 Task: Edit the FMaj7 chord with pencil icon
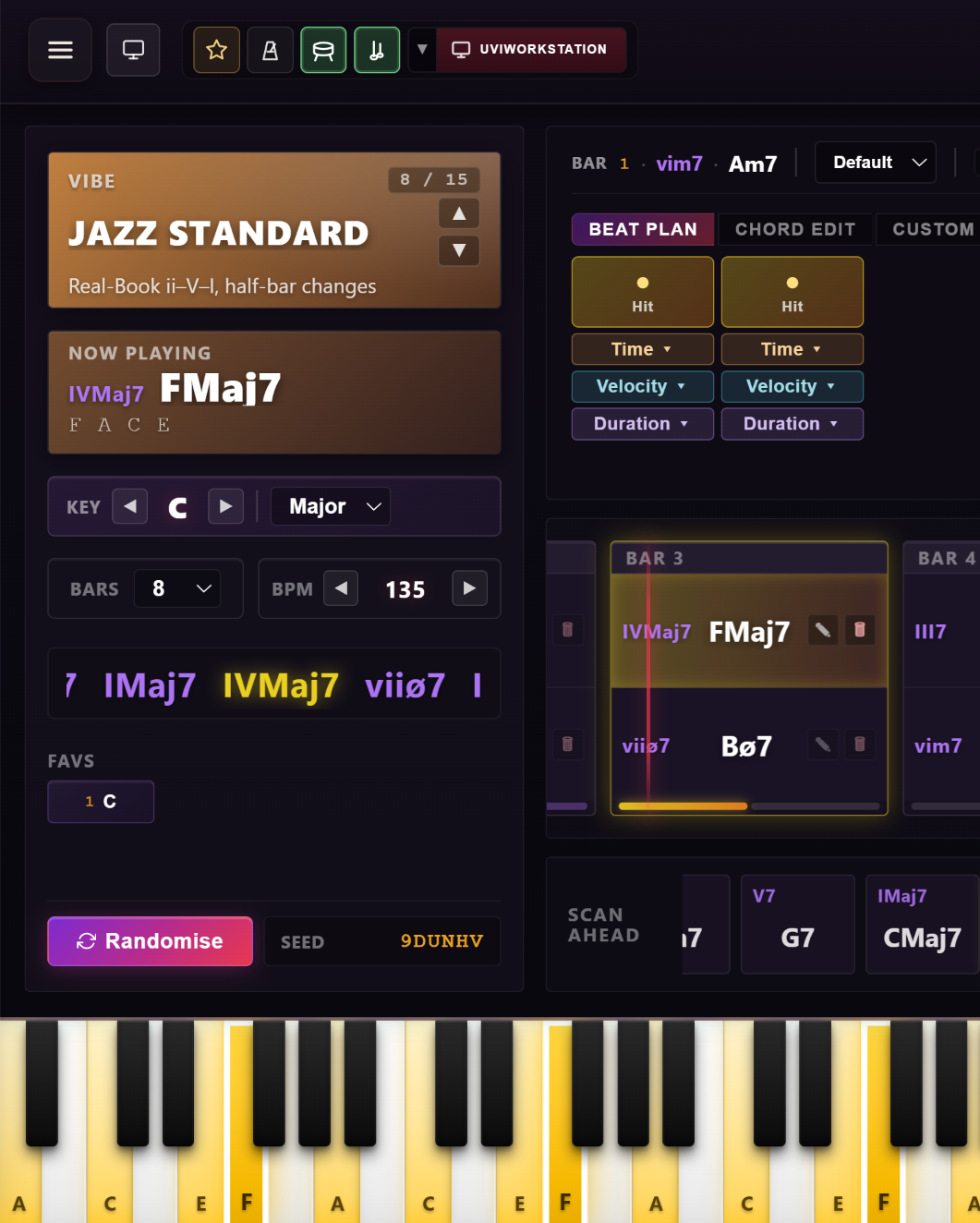(822, 630)
